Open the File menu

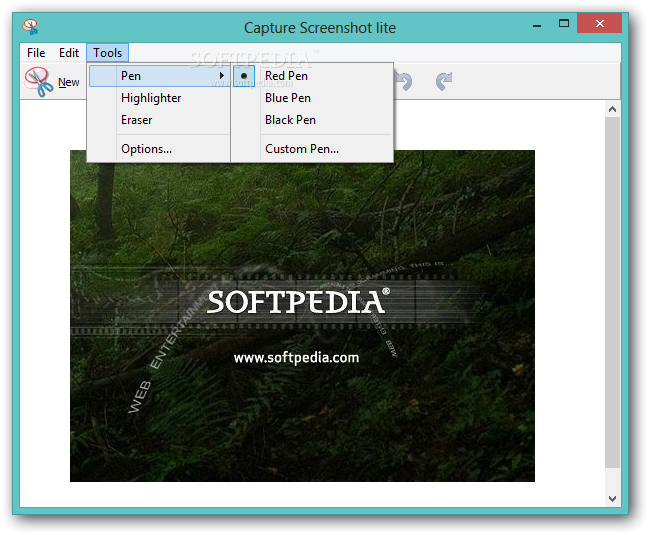pos(36,53)
